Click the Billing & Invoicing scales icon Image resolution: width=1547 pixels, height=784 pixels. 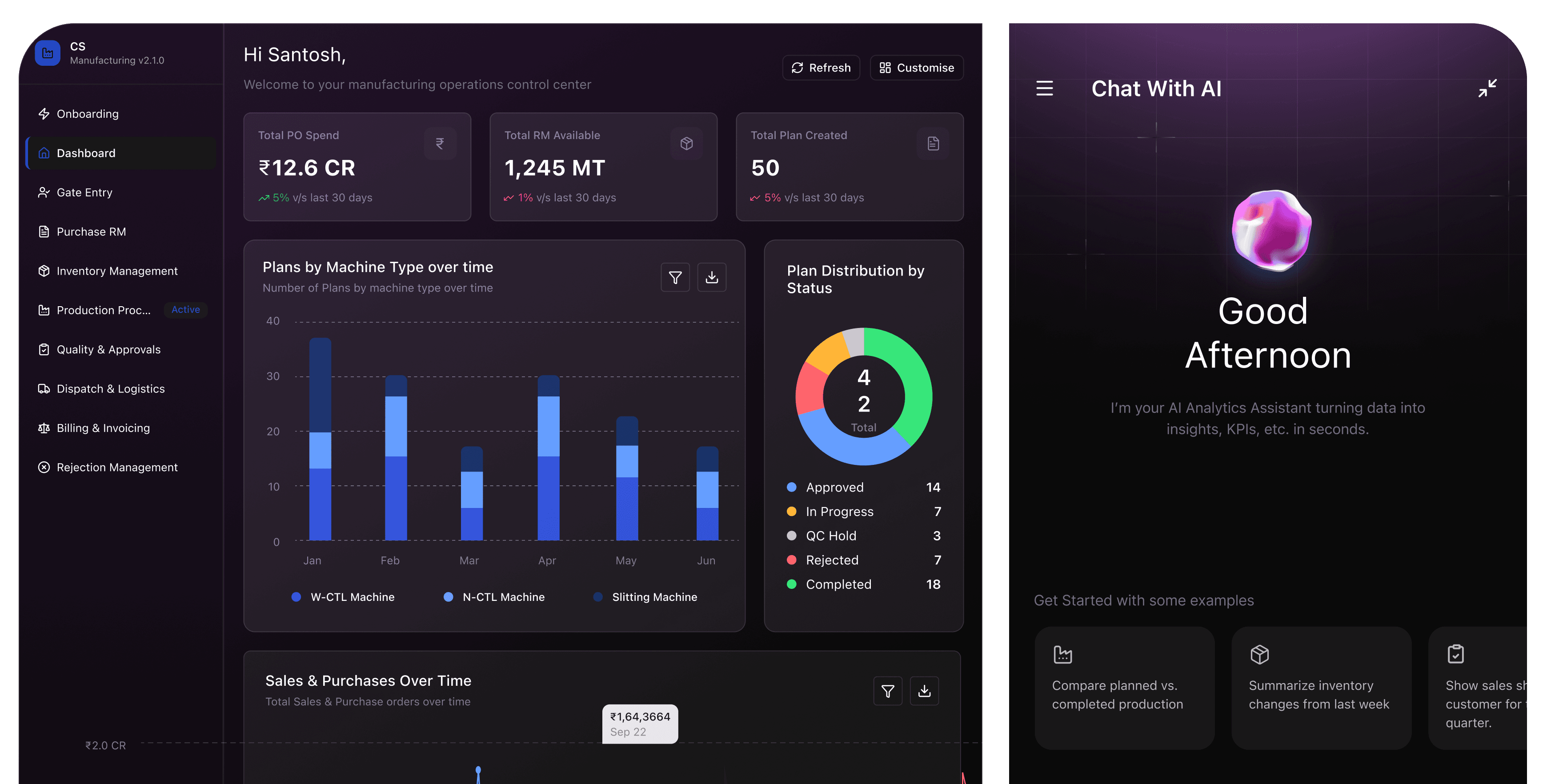(44, 428)
